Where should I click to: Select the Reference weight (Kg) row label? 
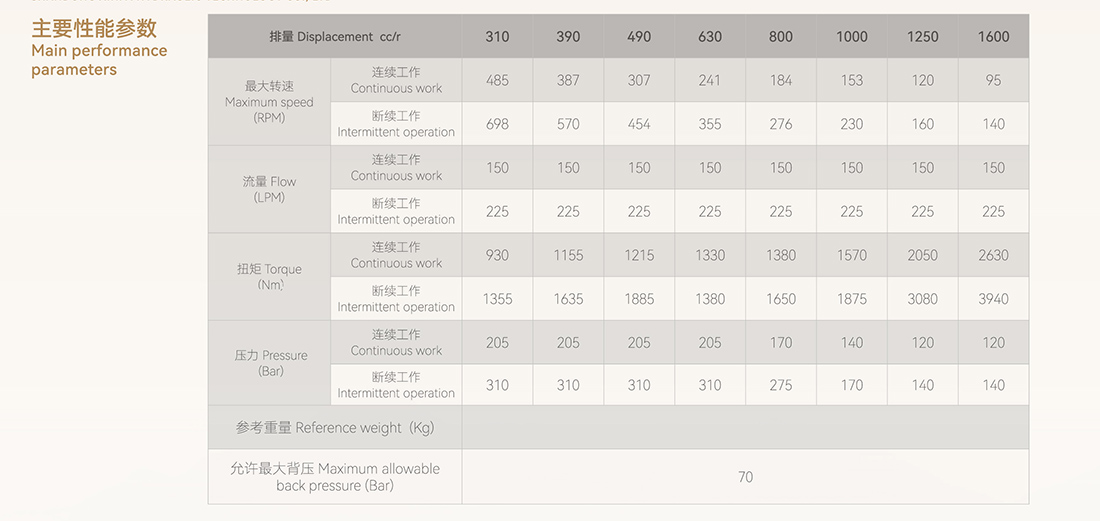(x=335, y=427)
